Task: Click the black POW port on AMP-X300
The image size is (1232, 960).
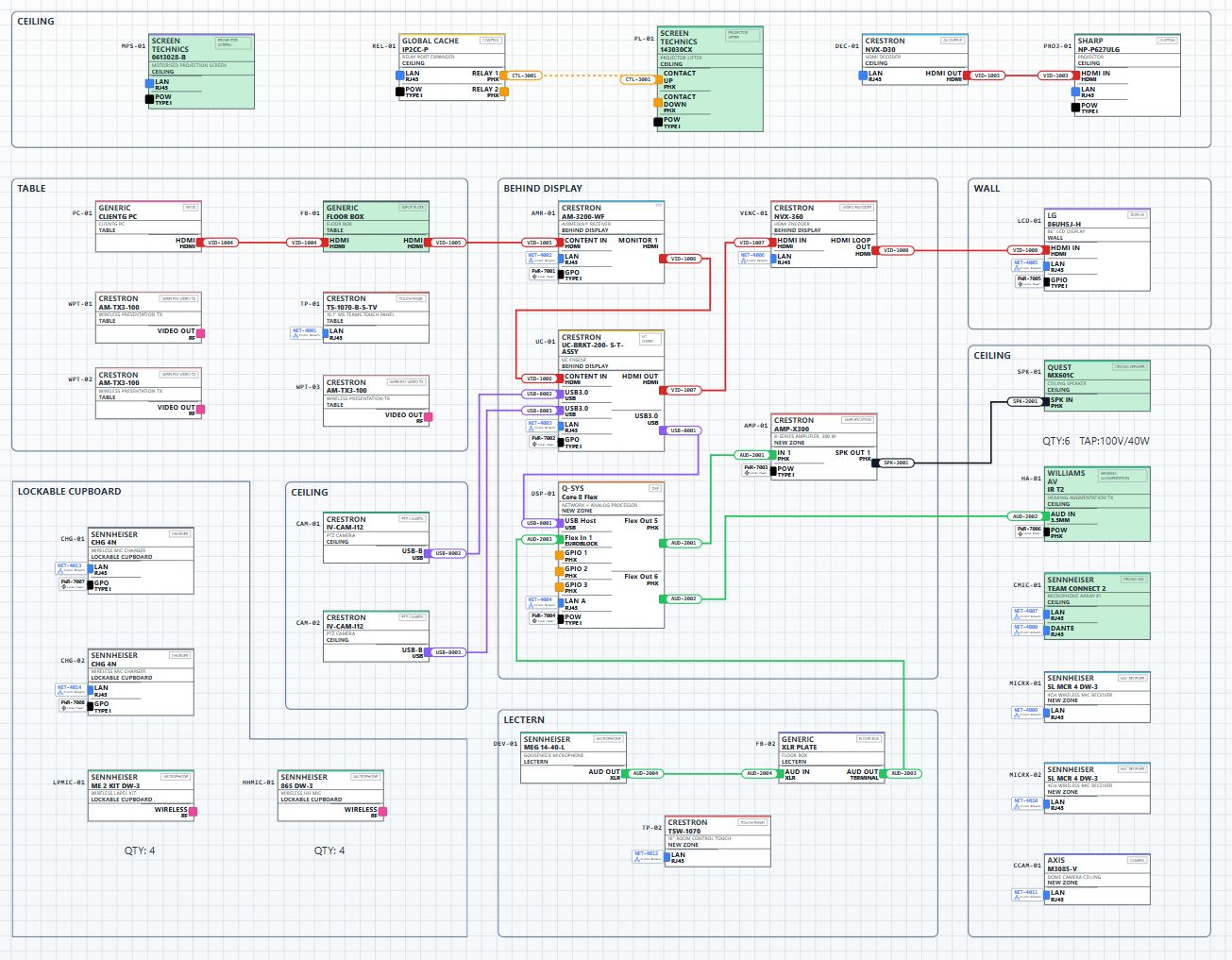Action: click(772, 470)
